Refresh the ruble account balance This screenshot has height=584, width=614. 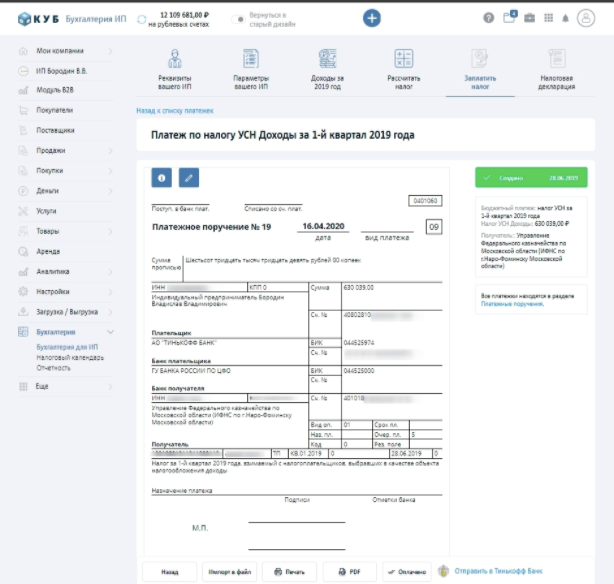[x=142, y=19]
